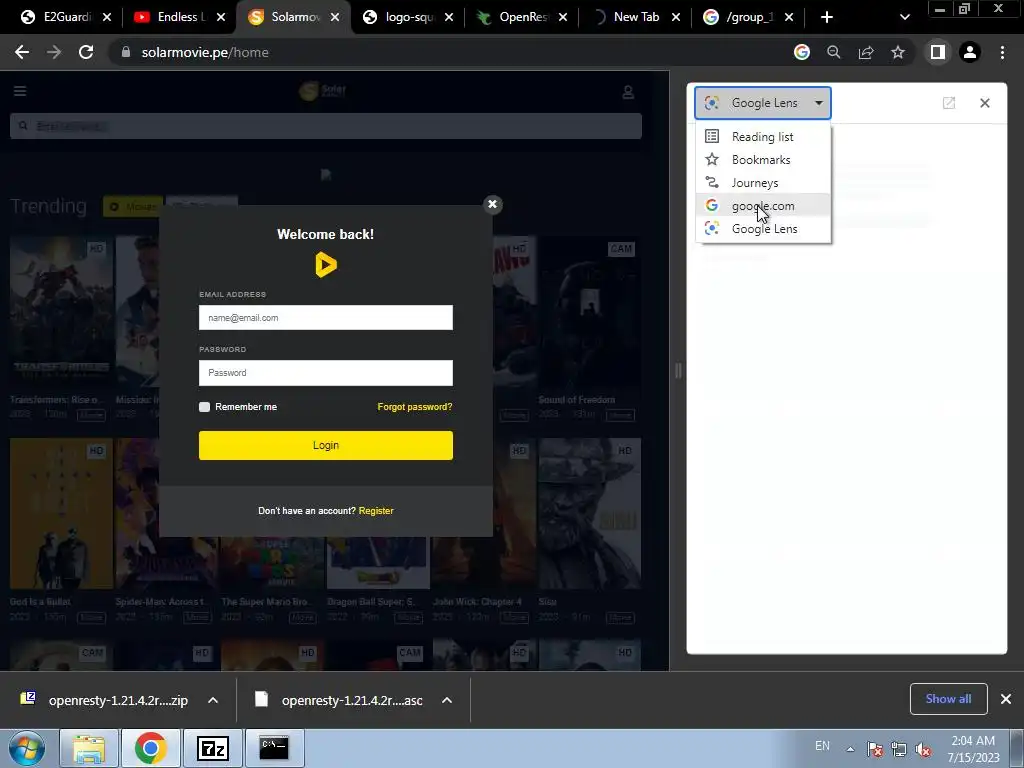Open the openresty zip download item
Image resolution: width=1024 pixels, height=768 pixels.
pos(104,700)
